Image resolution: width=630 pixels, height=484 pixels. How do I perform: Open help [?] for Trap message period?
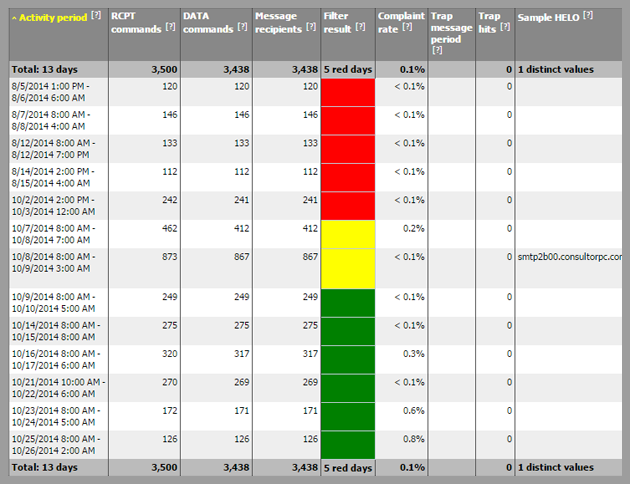(x=437, y=50)
